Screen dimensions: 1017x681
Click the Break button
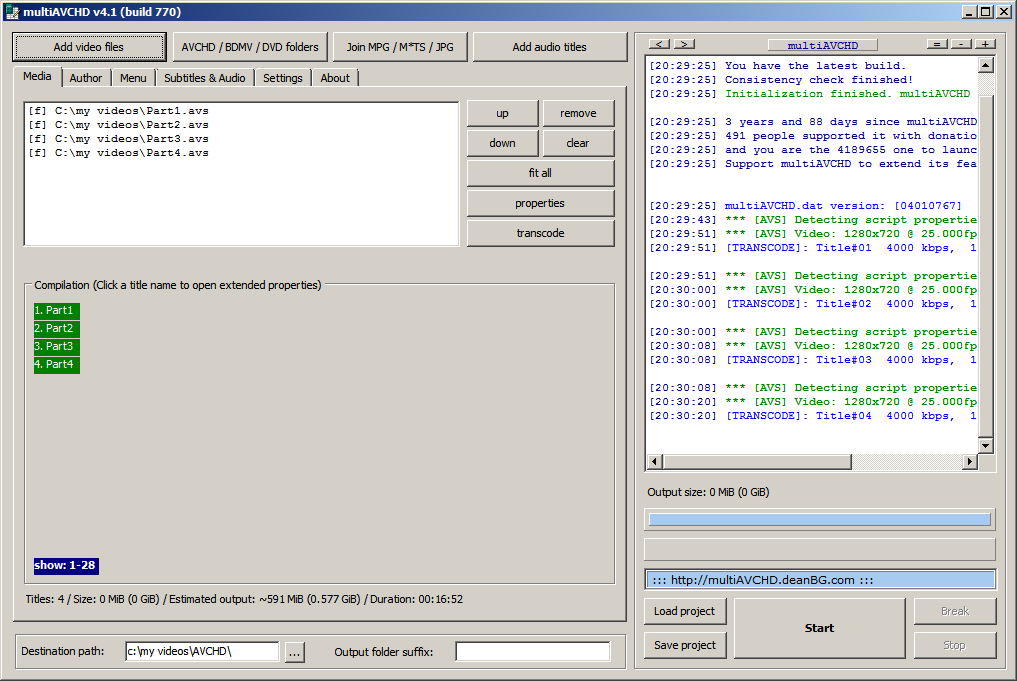tap(955, 611)
